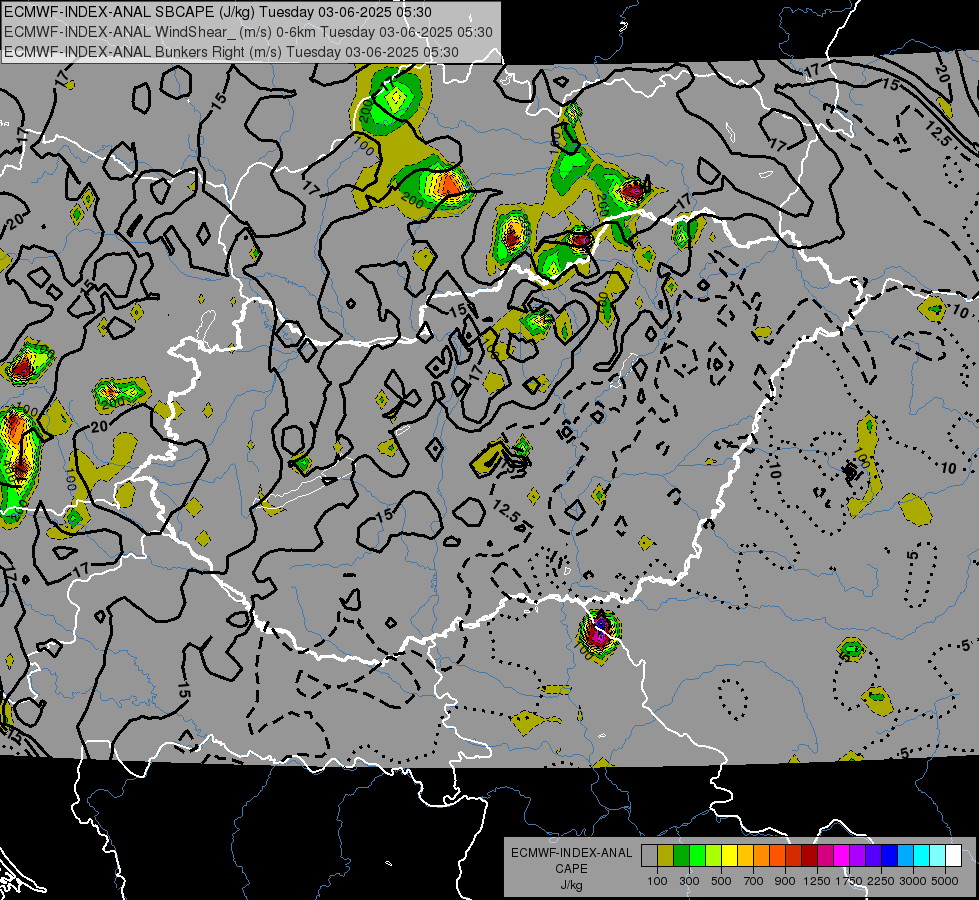Click the "1750" legend value
979x900 pixels.
pos(849,881)
